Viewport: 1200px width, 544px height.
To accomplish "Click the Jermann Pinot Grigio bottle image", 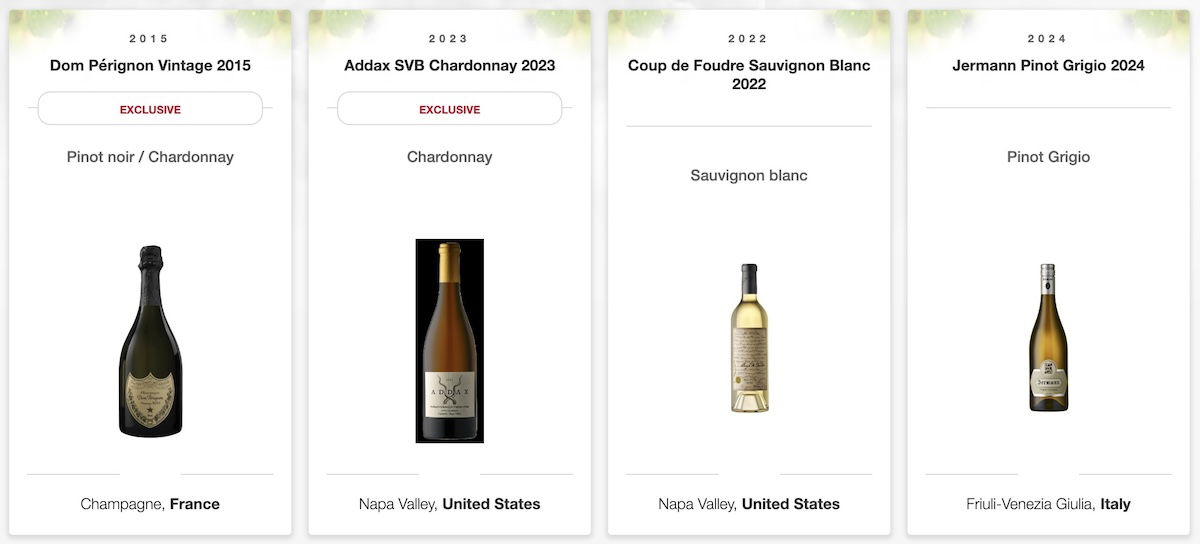I will coord(1048,338).
